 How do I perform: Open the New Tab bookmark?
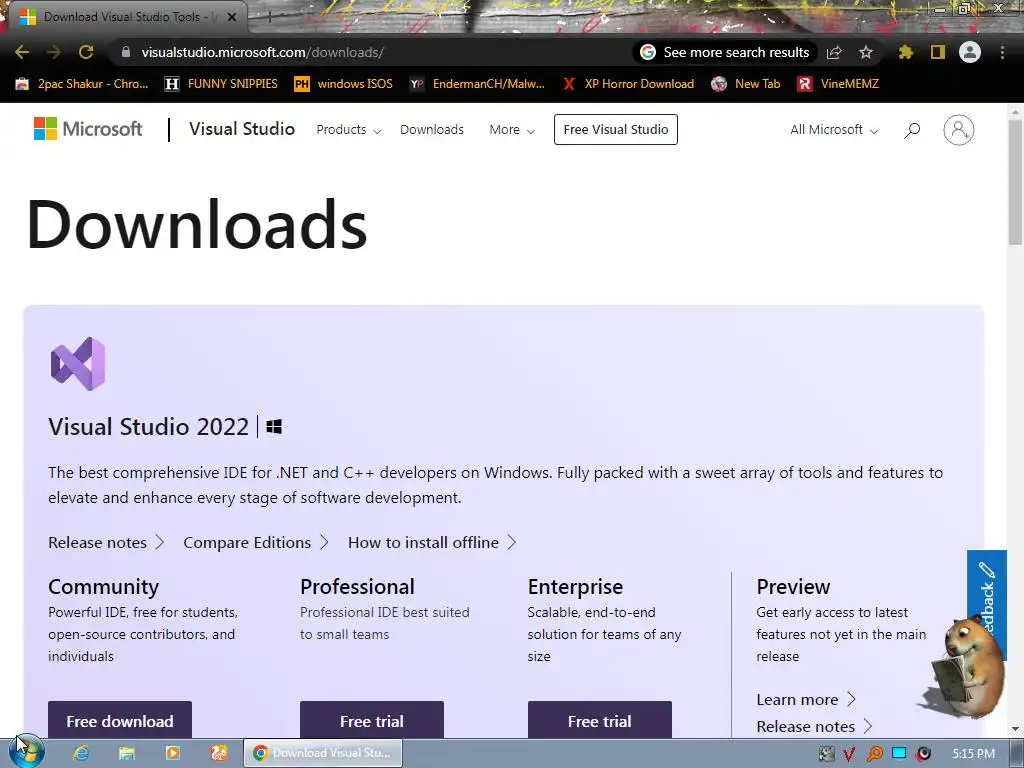pos(746,84)
